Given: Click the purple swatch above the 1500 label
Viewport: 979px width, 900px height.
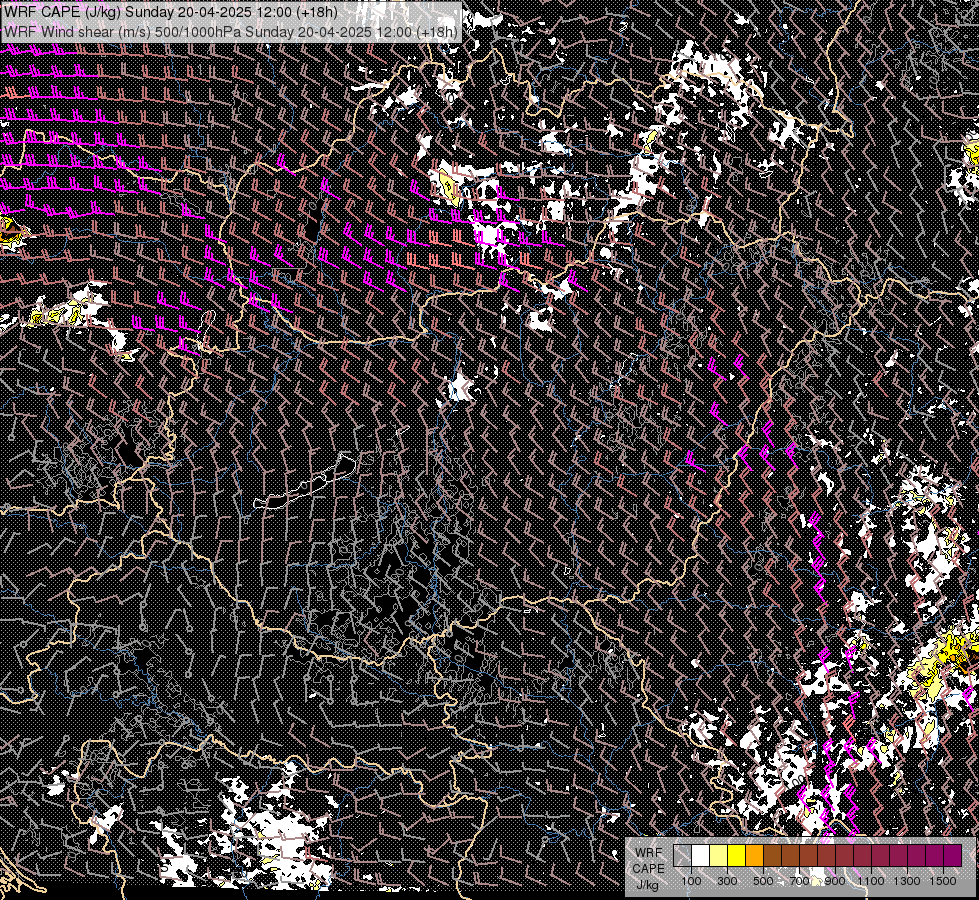Looking at the screenshot, I should pos(953,856).
